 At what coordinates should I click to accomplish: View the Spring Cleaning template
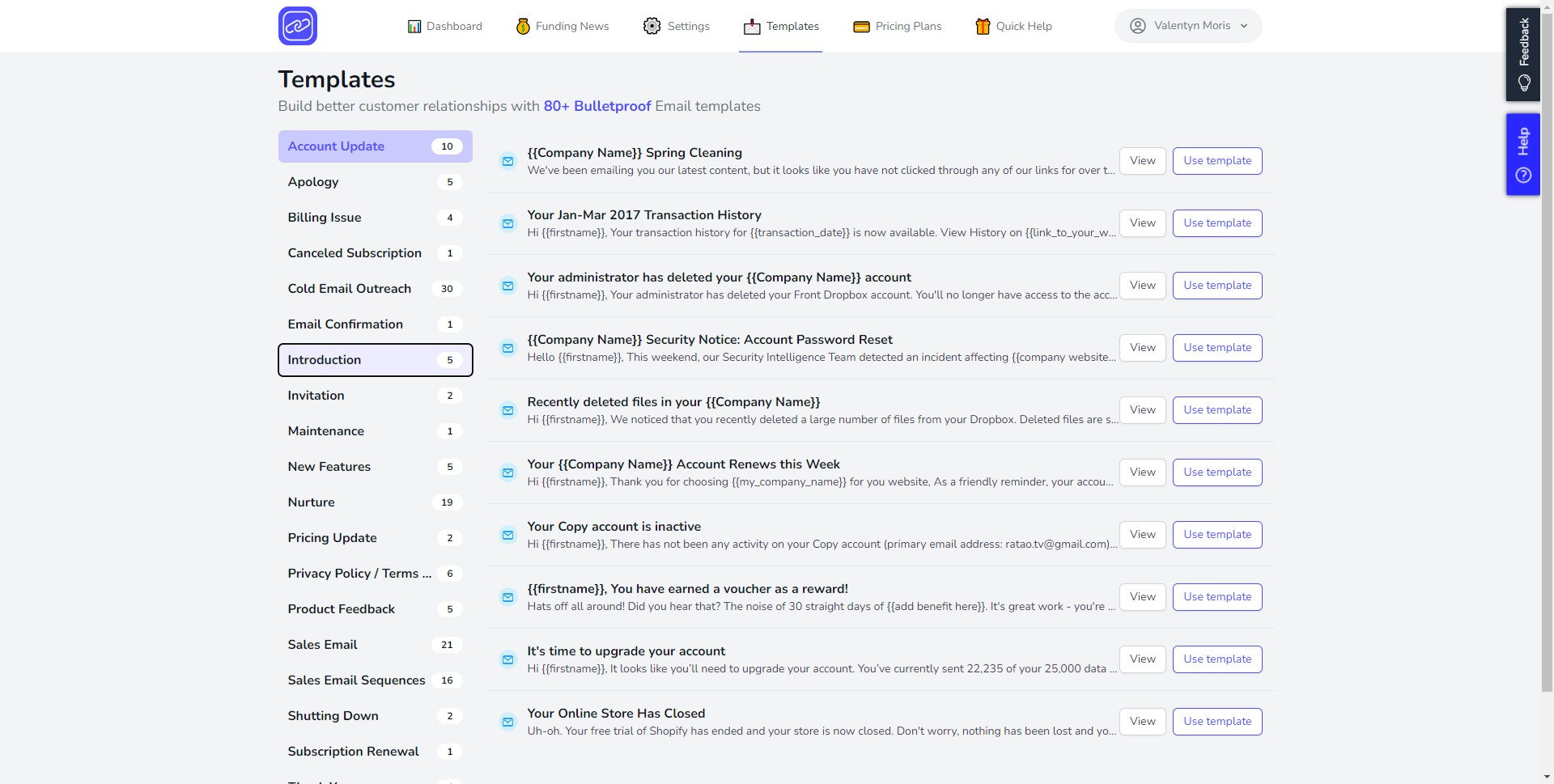coord(1142,161)
